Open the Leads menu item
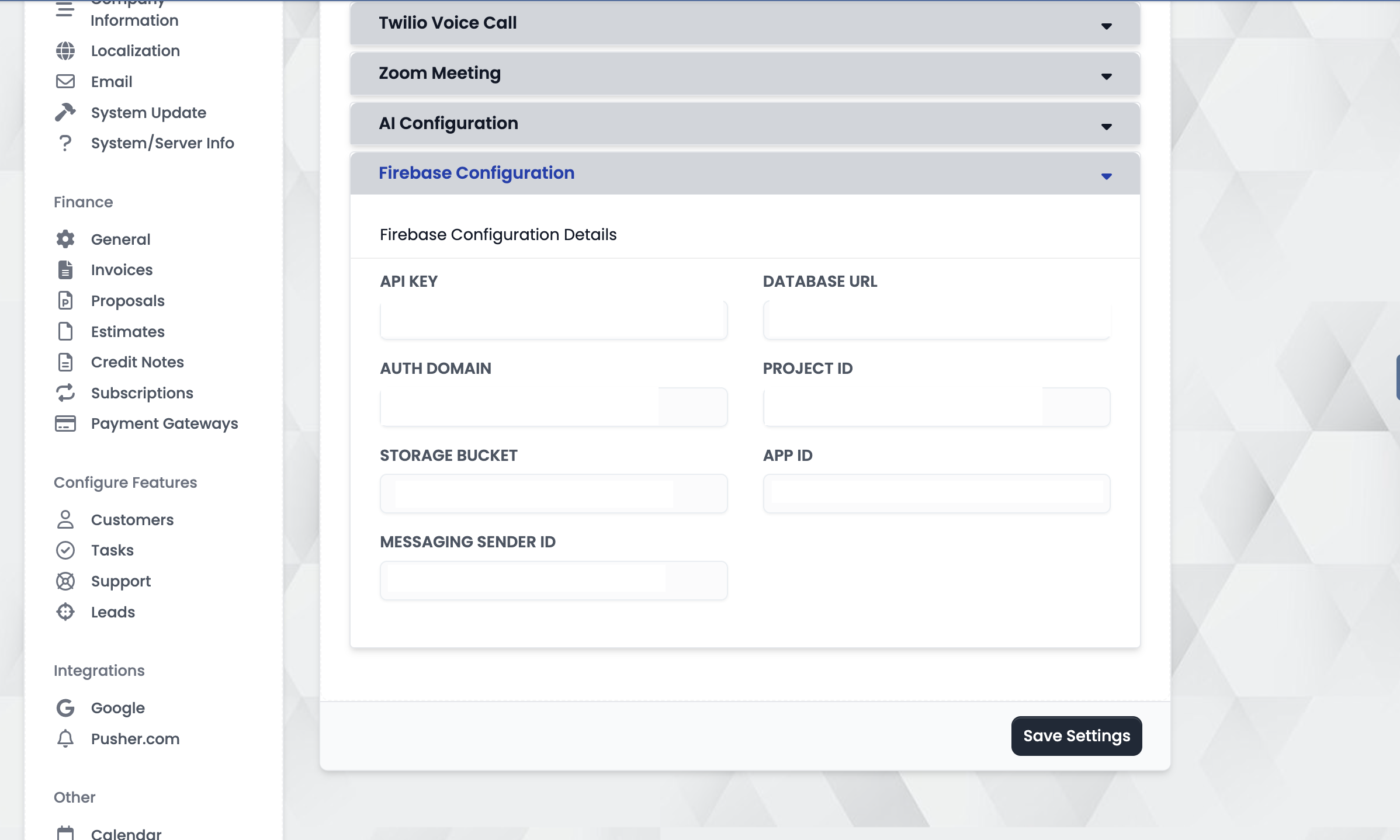The width and height of the screenshot is (1400, 840). click(113, 612)
